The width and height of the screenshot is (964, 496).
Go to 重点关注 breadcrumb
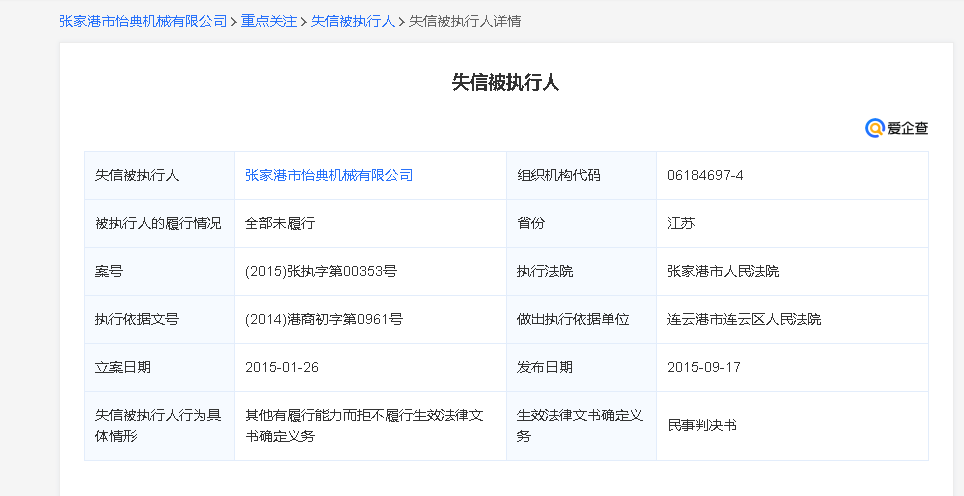click(269, 21)
